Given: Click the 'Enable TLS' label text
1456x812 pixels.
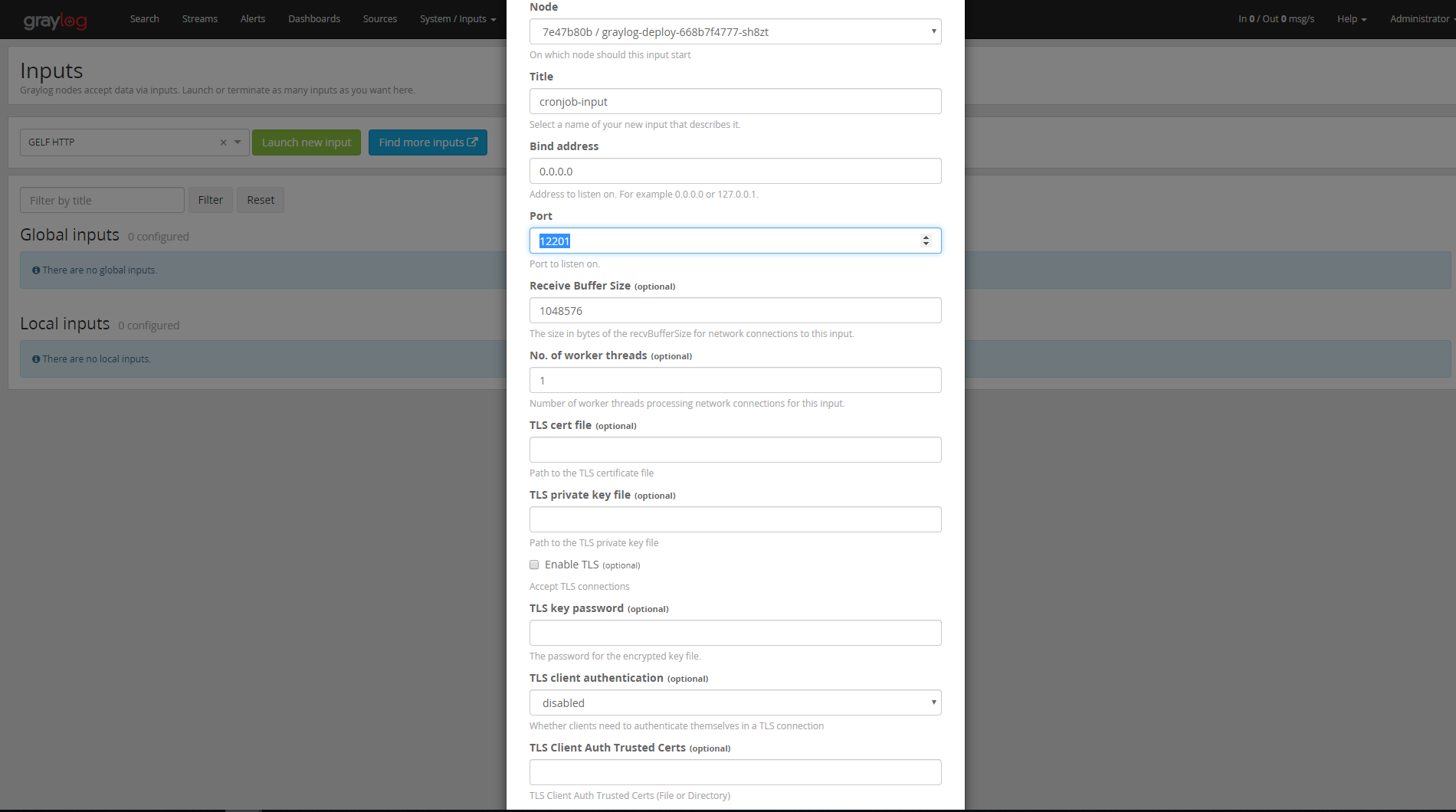Looking at the screenshot, I should 572,565.
